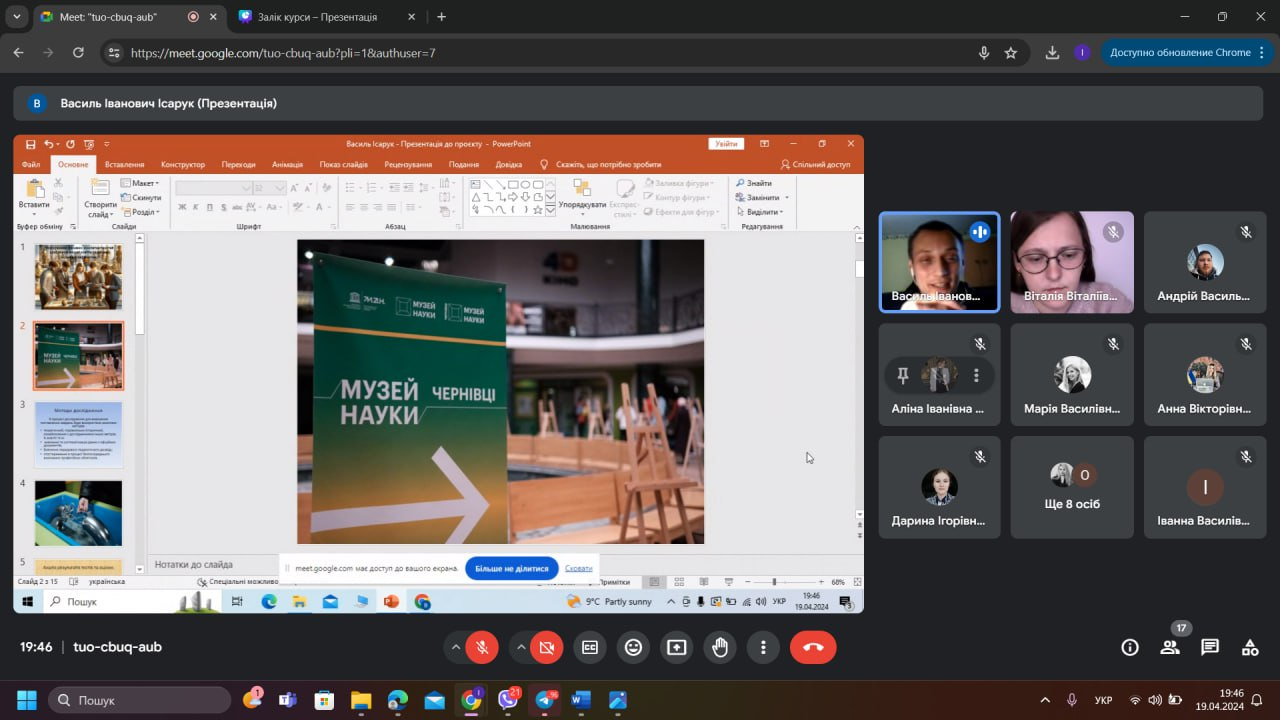Open the Вставлення ribbon tab
Screen dimensions: 1280x720
click(124, 164)
